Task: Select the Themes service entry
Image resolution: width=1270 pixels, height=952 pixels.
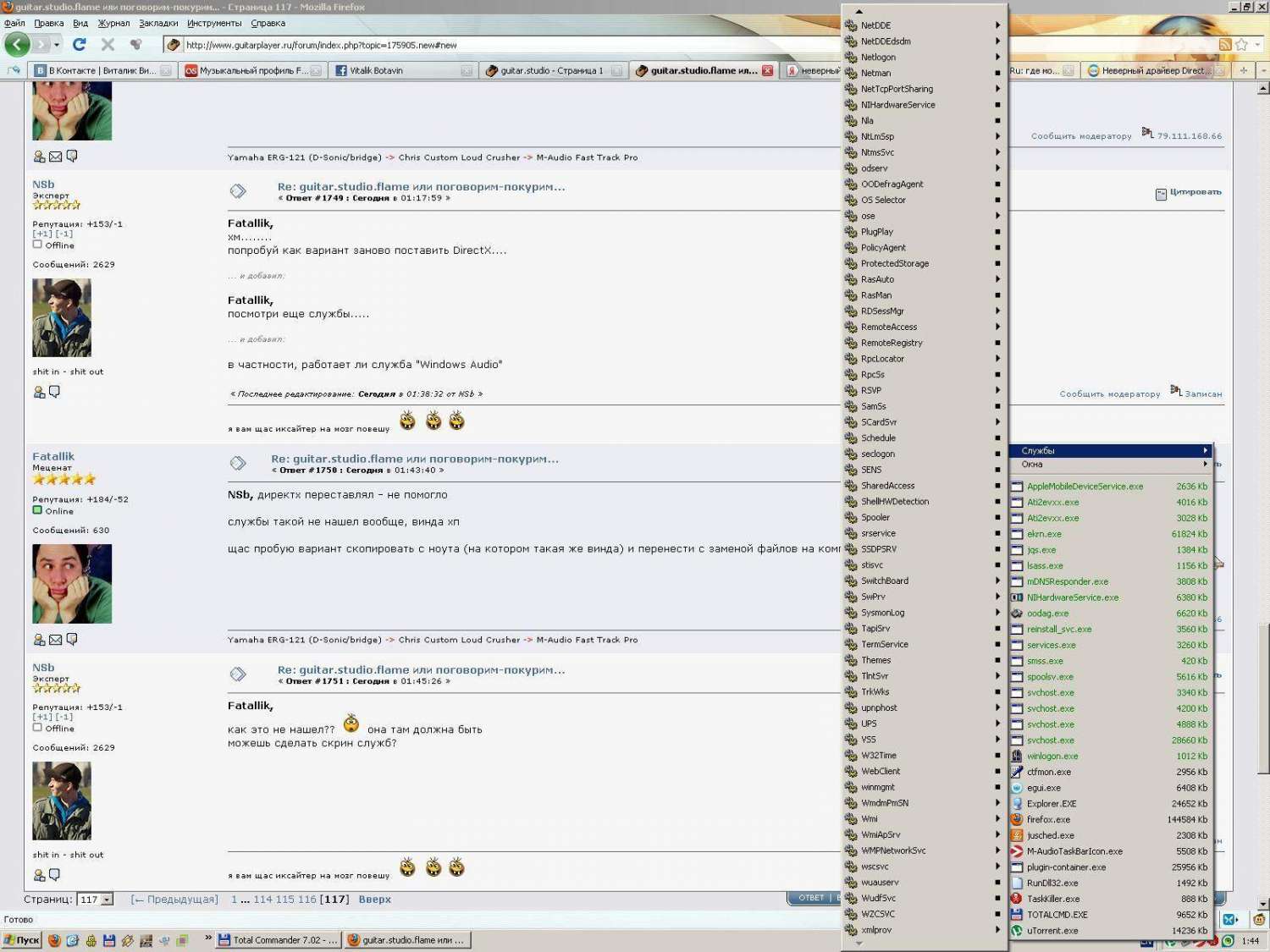Action: tap(923, 660)
